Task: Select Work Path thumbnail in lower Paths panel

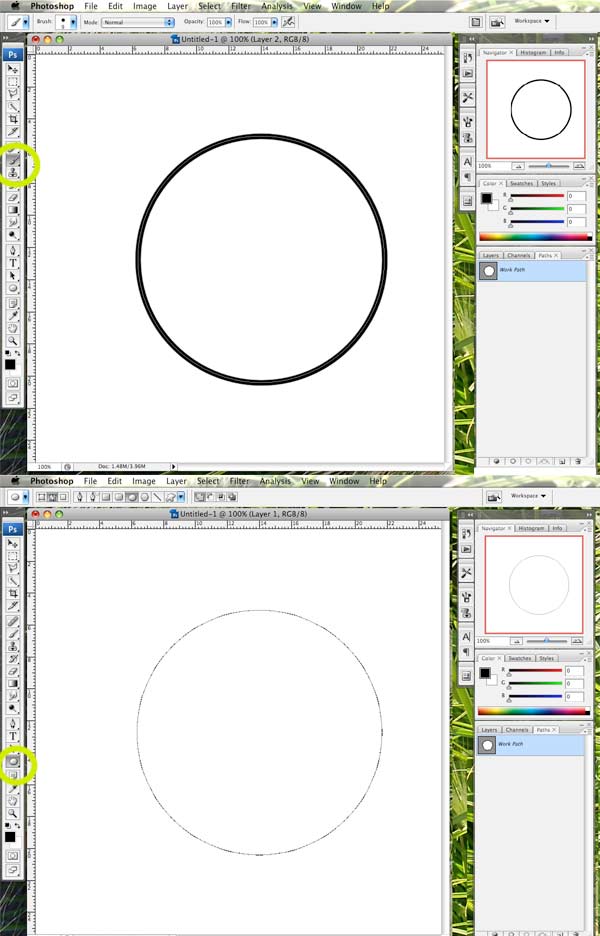Action: (x=488, y=745)
